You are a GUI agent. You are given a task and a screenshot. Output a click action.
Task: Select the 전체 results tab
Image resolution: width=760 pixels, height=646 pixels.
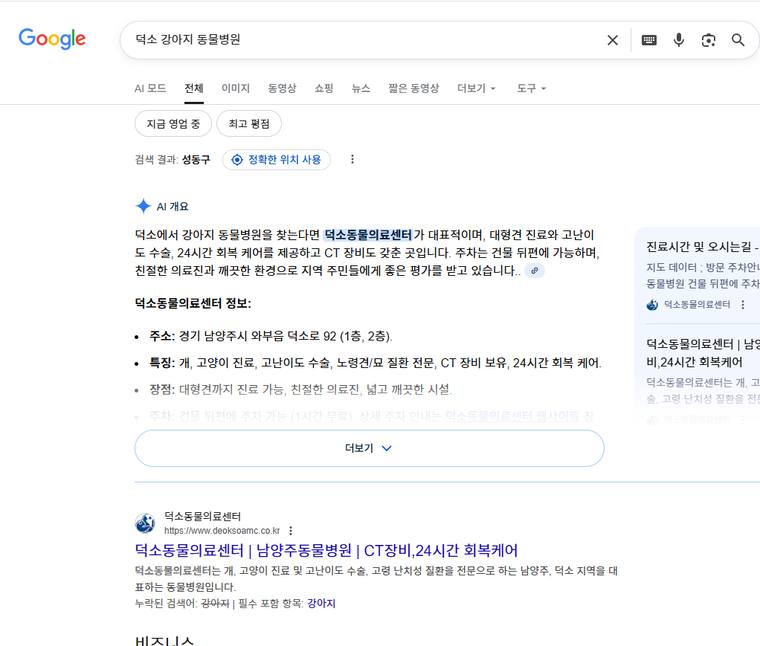194,88
